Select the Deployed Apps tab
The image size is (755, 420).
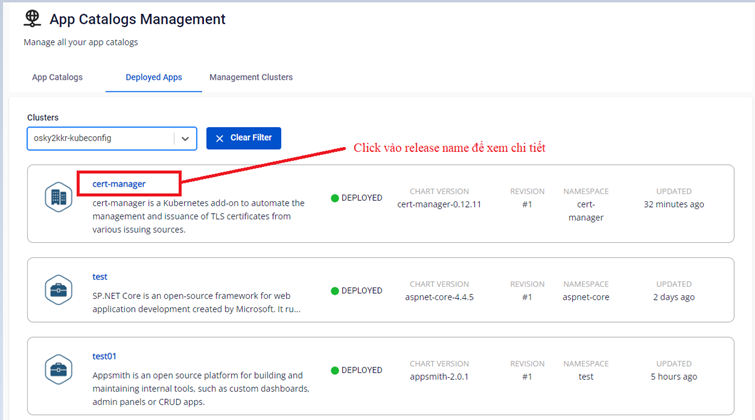click(153, 77)
